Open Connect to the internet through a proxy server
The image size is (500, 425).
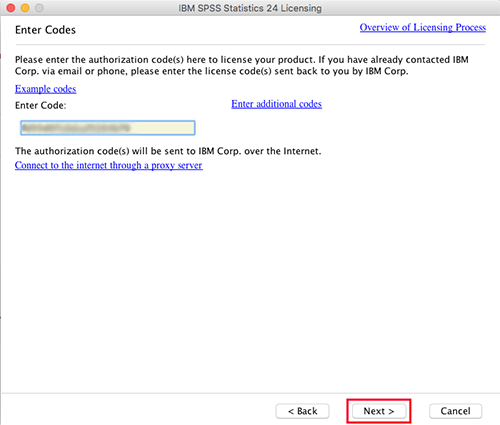[109, 165]
